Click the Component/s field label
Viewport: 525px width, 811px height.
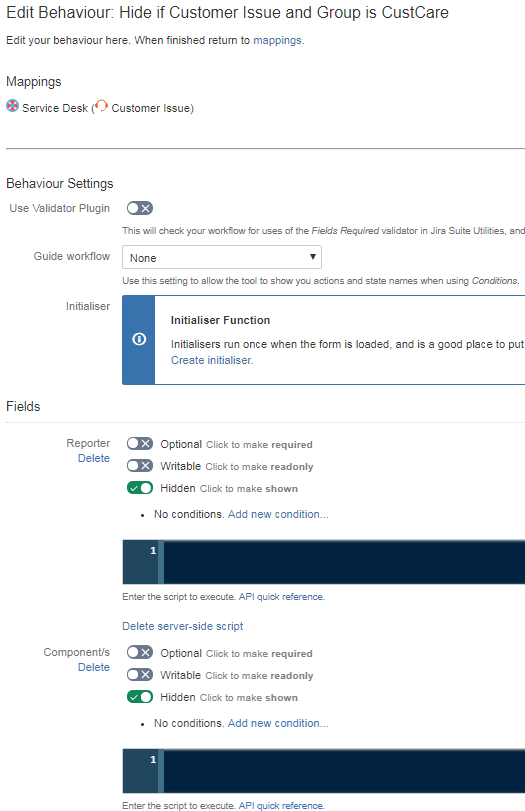(77, 652)
